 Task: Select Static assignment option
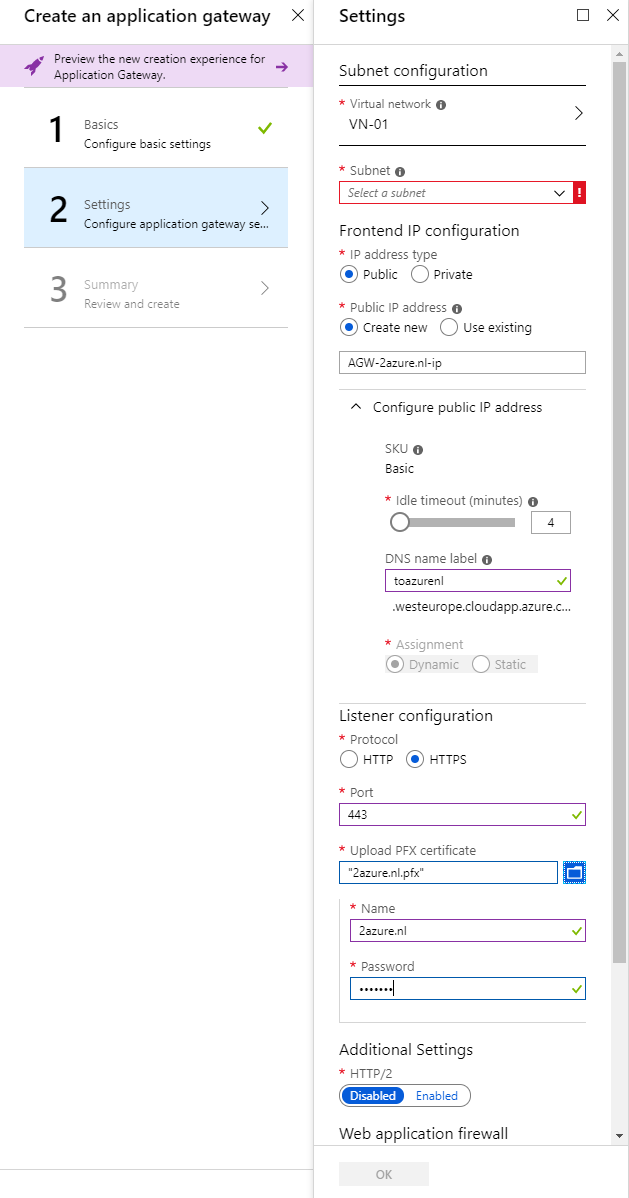pyautogui.click(x=481, y=664)
